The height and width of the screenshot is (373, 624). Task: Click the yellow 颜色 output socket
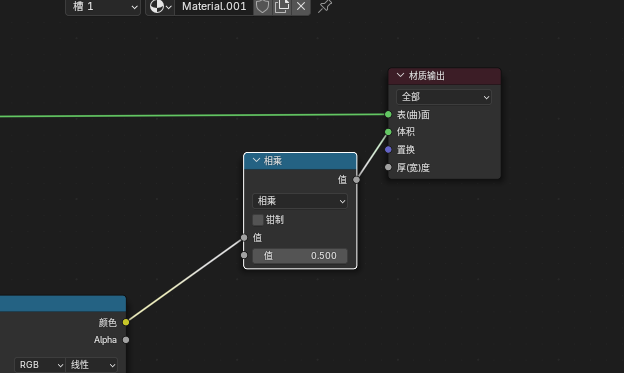pyautogui.click(x=126, y=322)
